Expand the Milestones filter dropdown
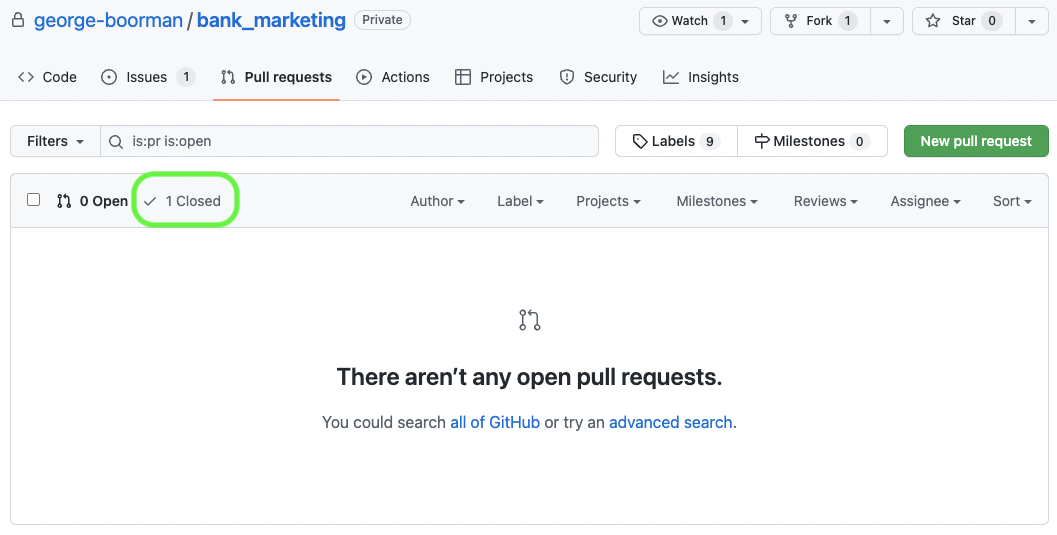Screen dimensions: 1057x535 (717, 201)
